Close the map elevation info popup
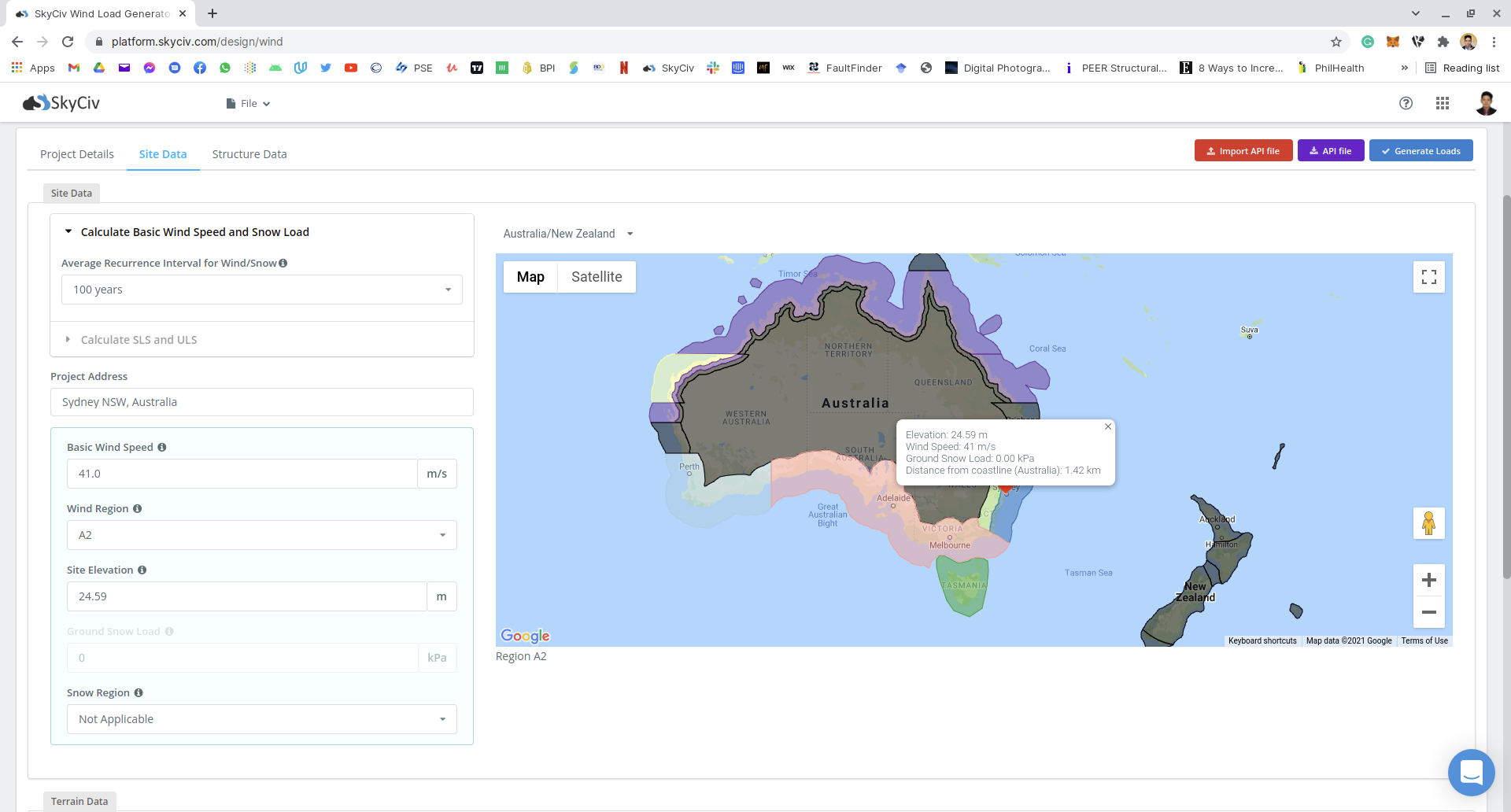Screen dimensions: 1511x812 tap(1107, 426)
